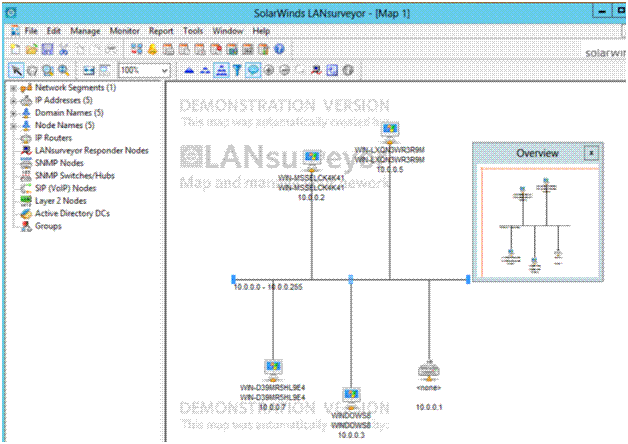
Task: Toggle the speech bubble labels button
Action: [x=253, y=71]
